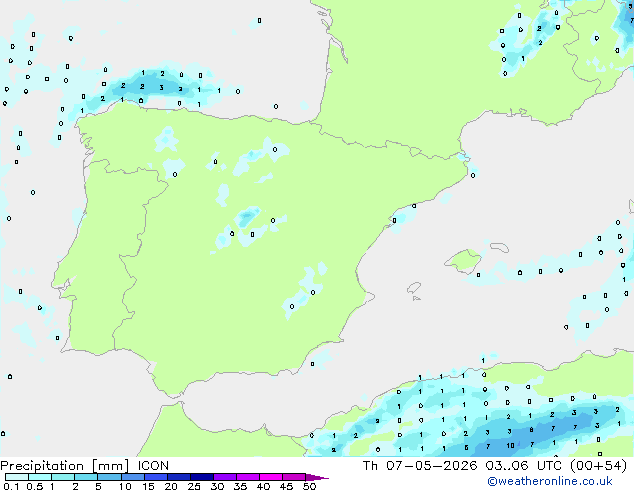
Task: Click the legend label '20'
Action: [x=171, y=486]
